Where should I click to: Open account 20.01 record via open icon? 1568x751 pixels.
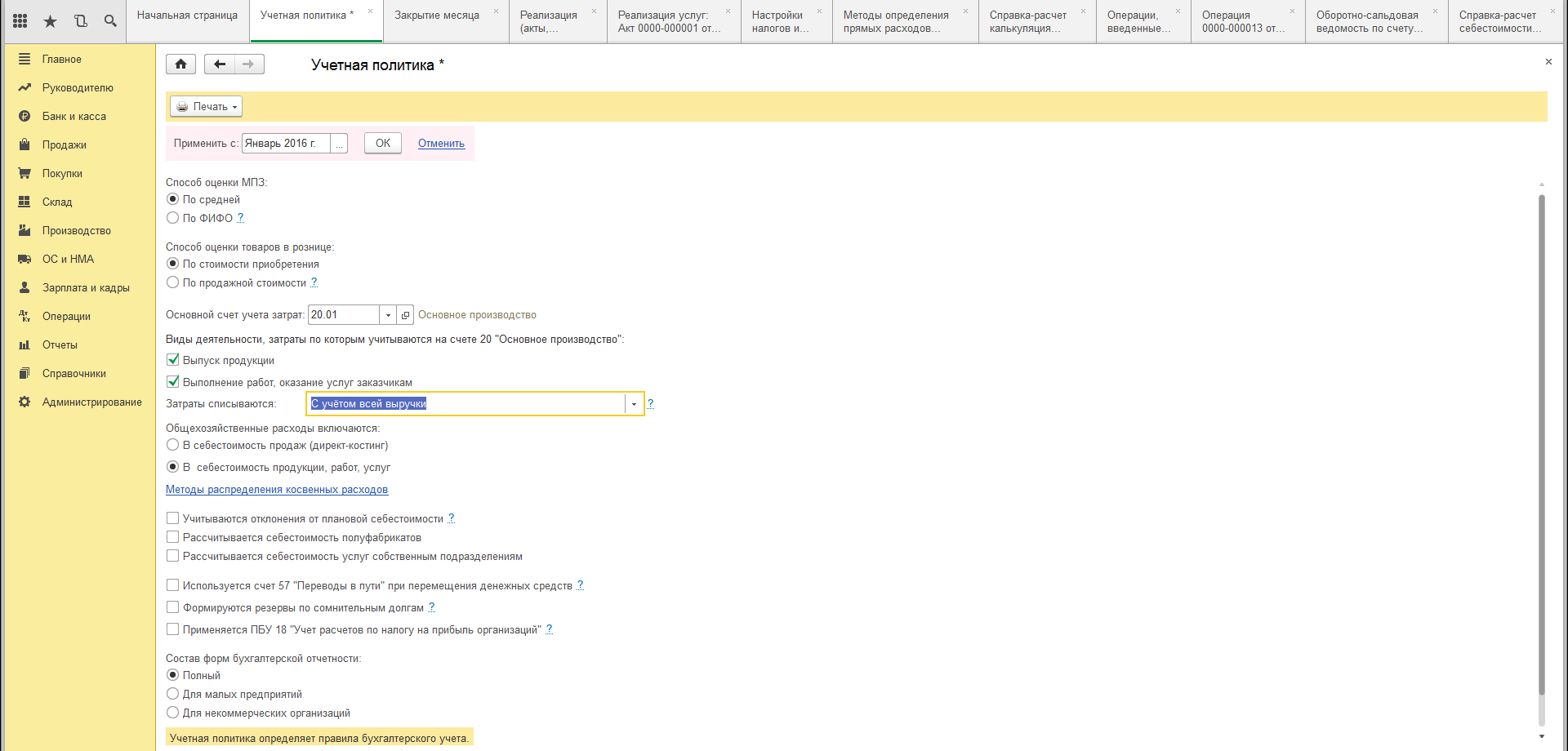pyautogui.click(x=405, y=315)
